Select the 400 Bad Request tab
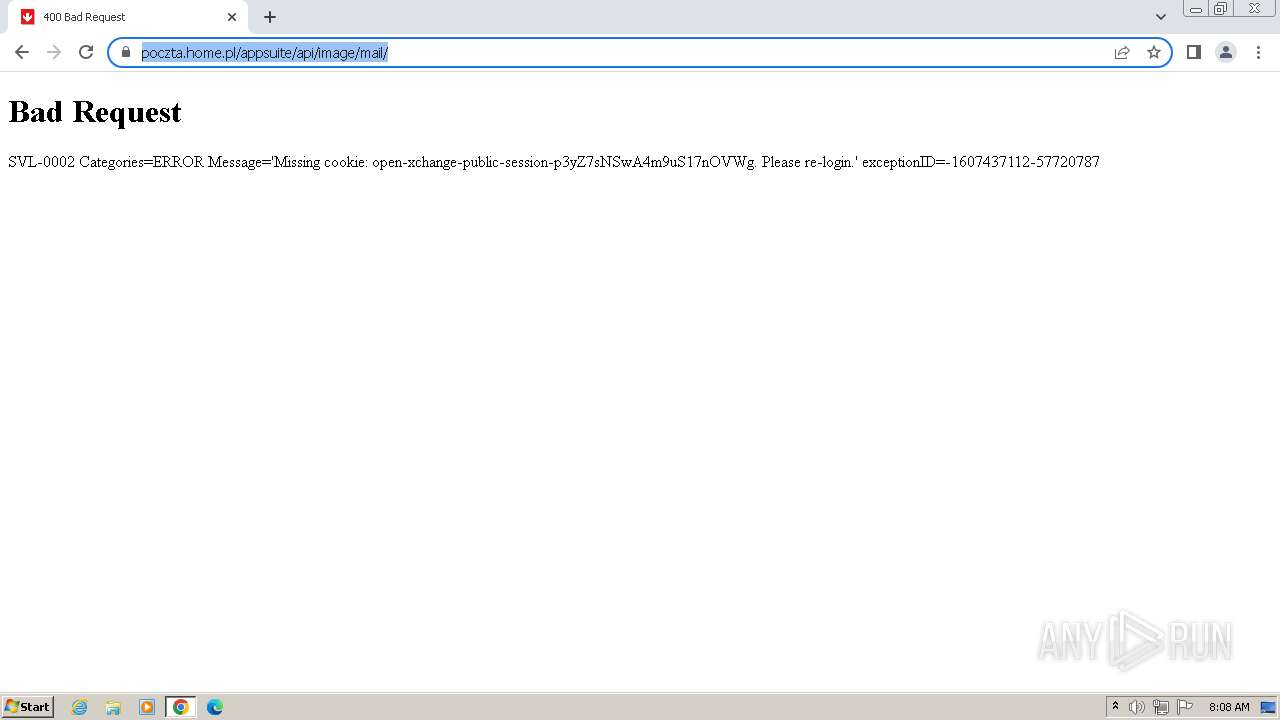This screenshot has height=720, width=1280. [x=128, y=17]
